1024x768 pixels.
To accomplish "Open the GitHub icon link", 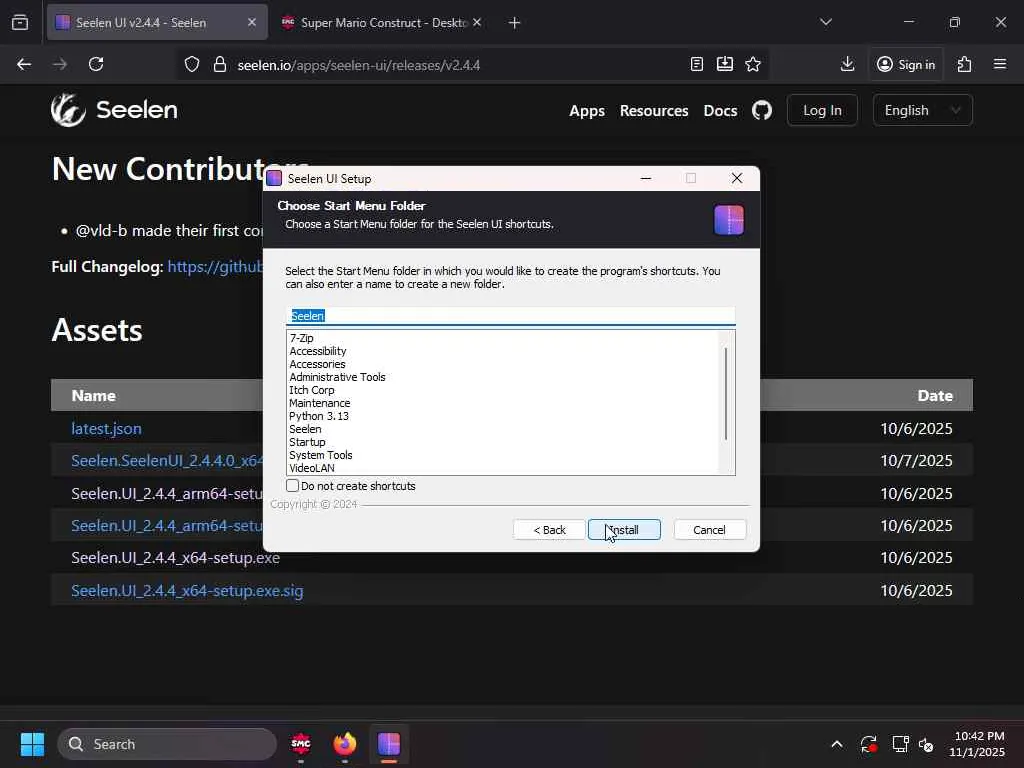I will (761, 110).
